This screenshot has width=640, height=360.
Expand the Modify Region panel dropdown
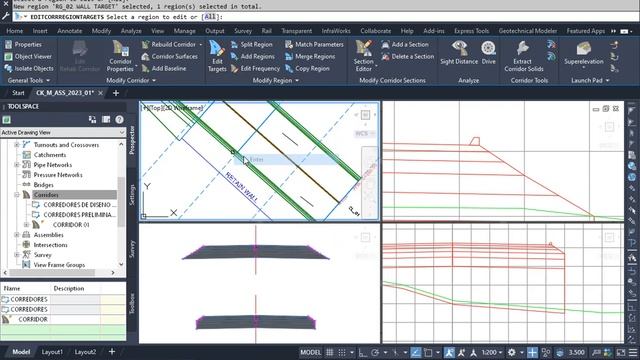coord(297,81)
